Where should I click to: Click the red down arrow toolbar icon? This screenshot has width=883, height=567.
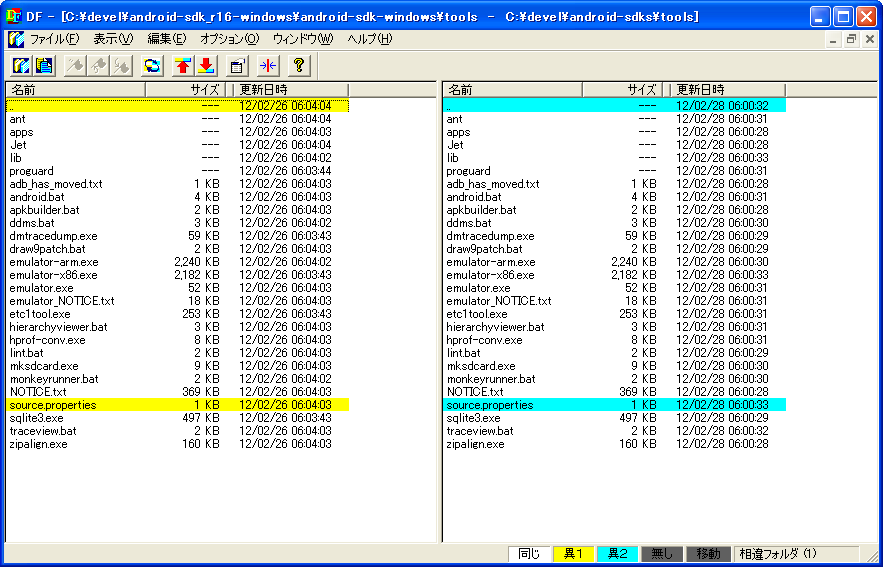coord(206,66)
